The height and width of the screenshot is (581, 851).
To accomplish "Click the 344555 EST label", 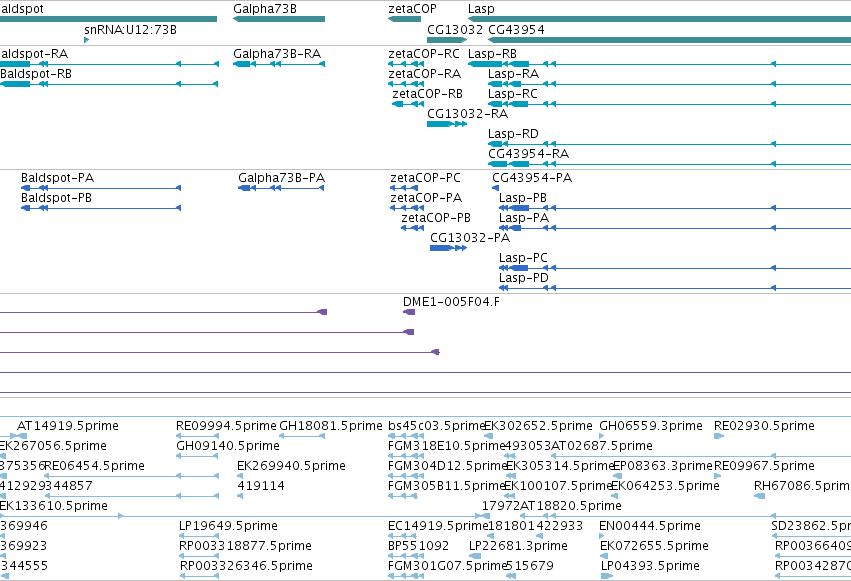I will (24, 567).
